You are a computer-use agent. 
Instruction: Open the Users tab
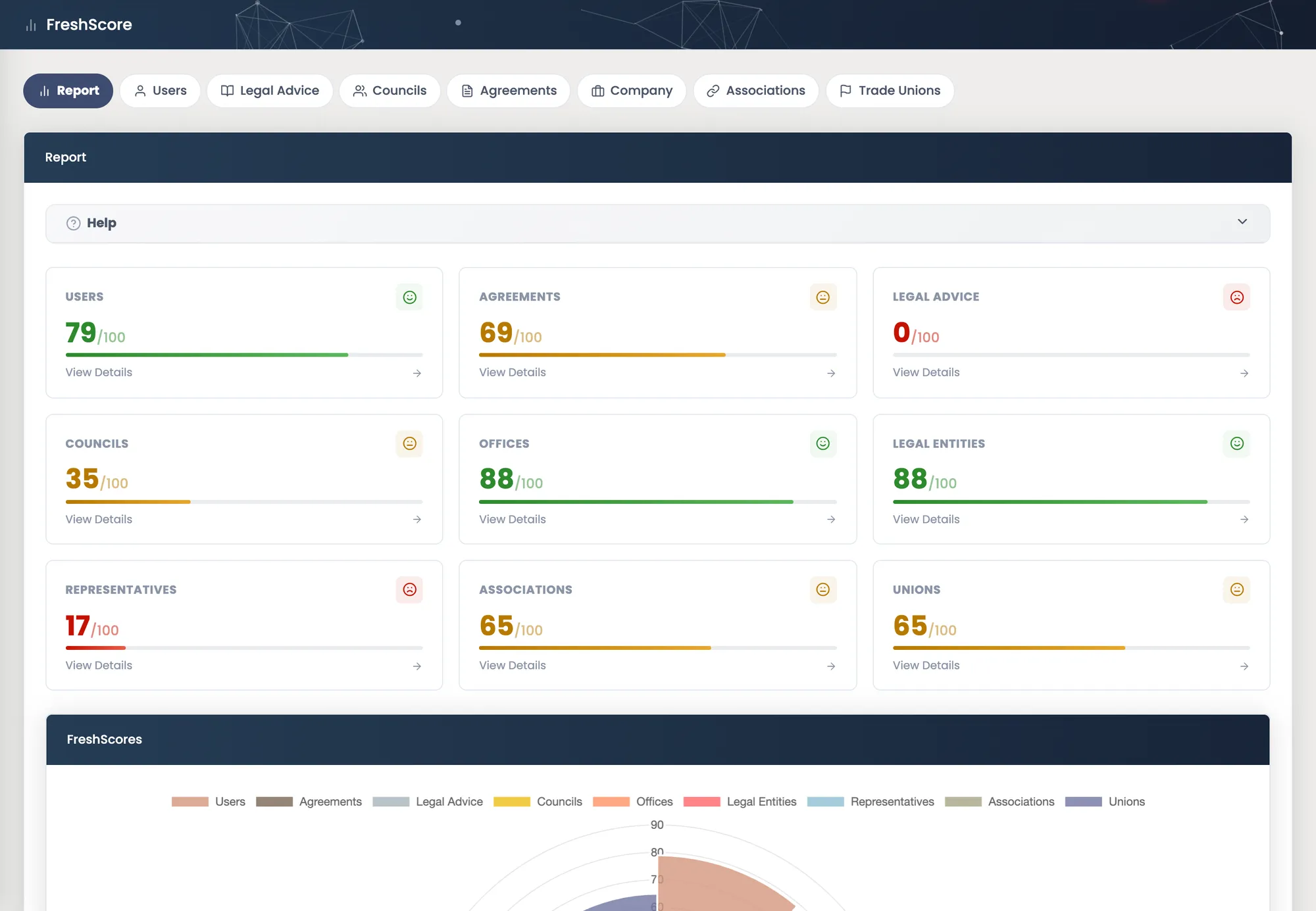point(161,91)
